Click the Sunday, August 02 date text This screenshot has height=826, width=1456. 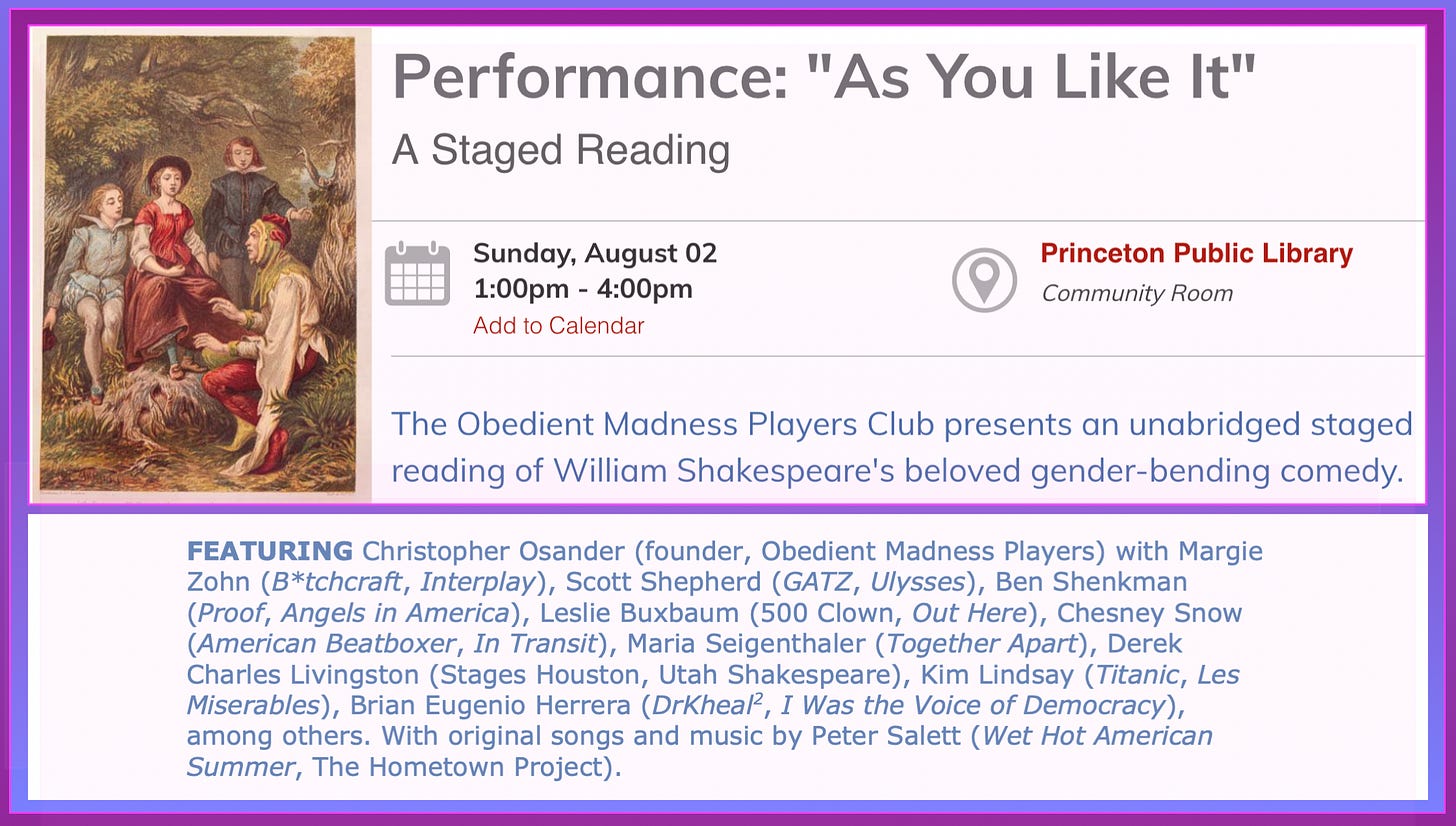[595, 253]
